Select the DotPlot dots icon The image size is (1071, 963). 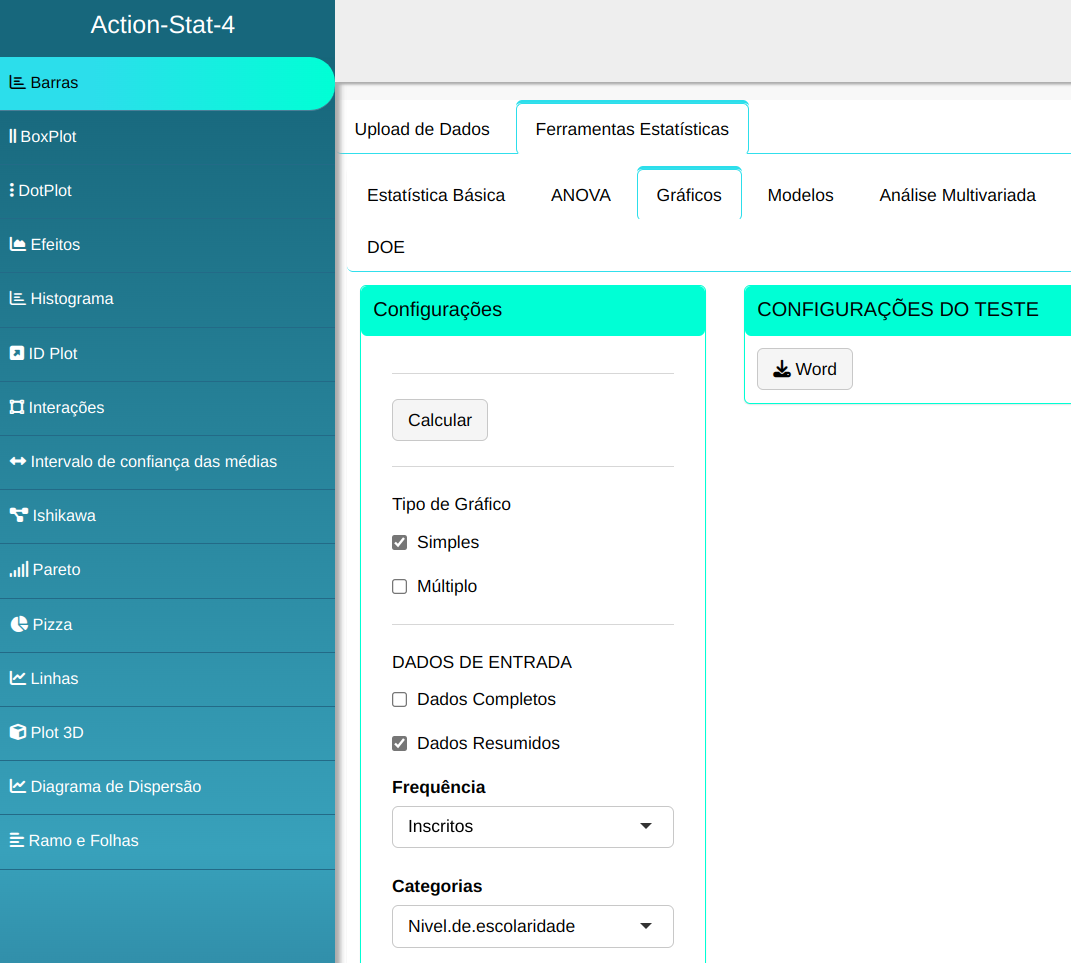(11, 190)
